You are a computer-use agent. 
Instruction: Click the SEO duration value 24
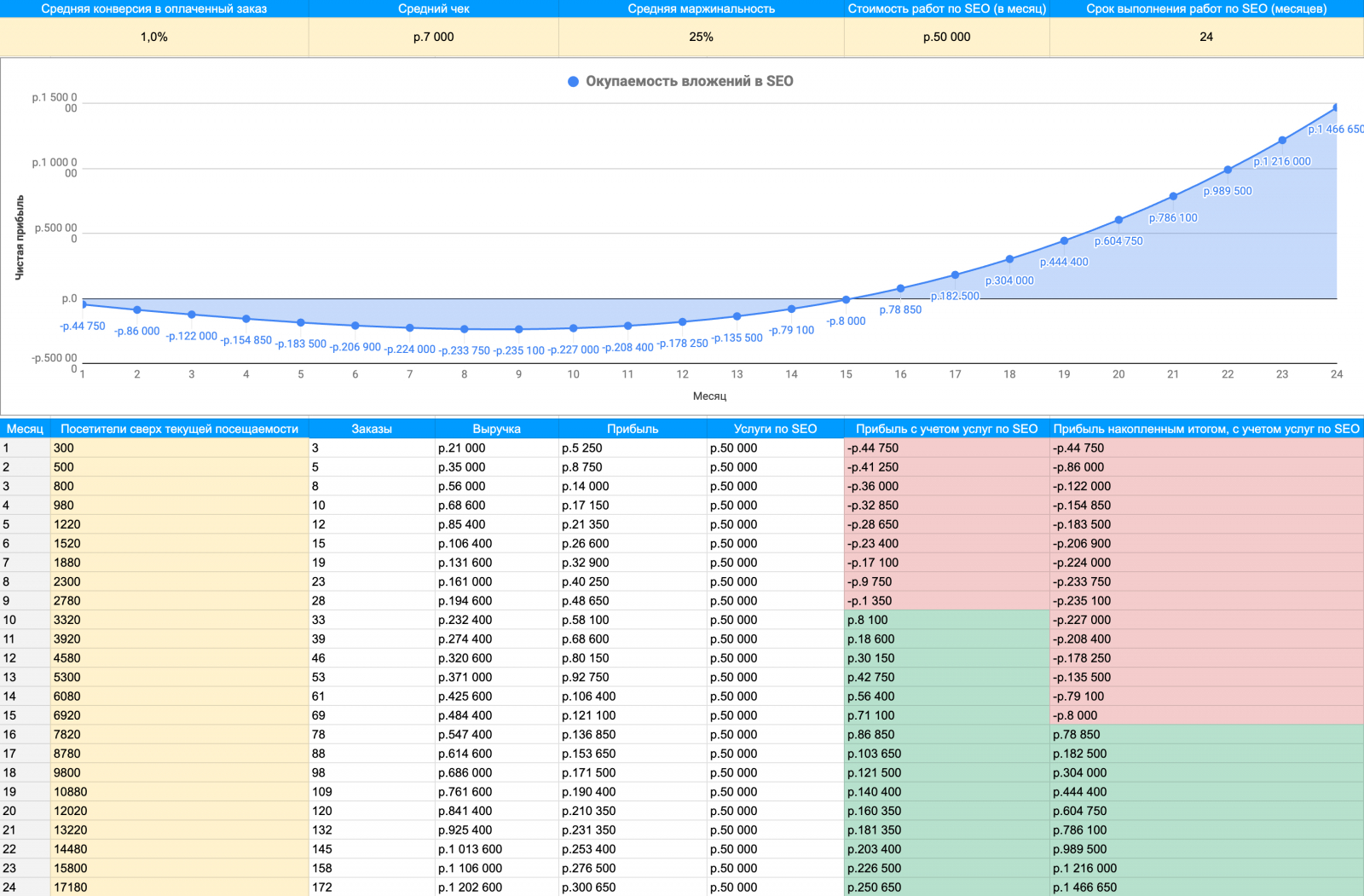(x=1205, y=38)
